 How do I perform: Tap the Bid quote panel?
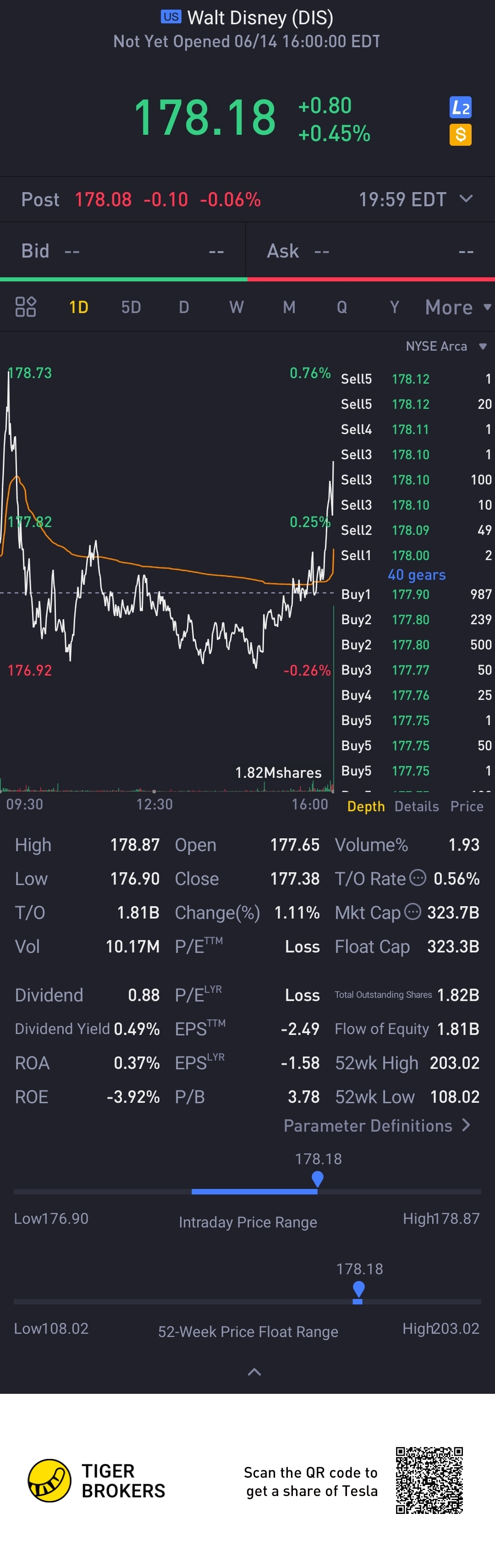point(122,251)
